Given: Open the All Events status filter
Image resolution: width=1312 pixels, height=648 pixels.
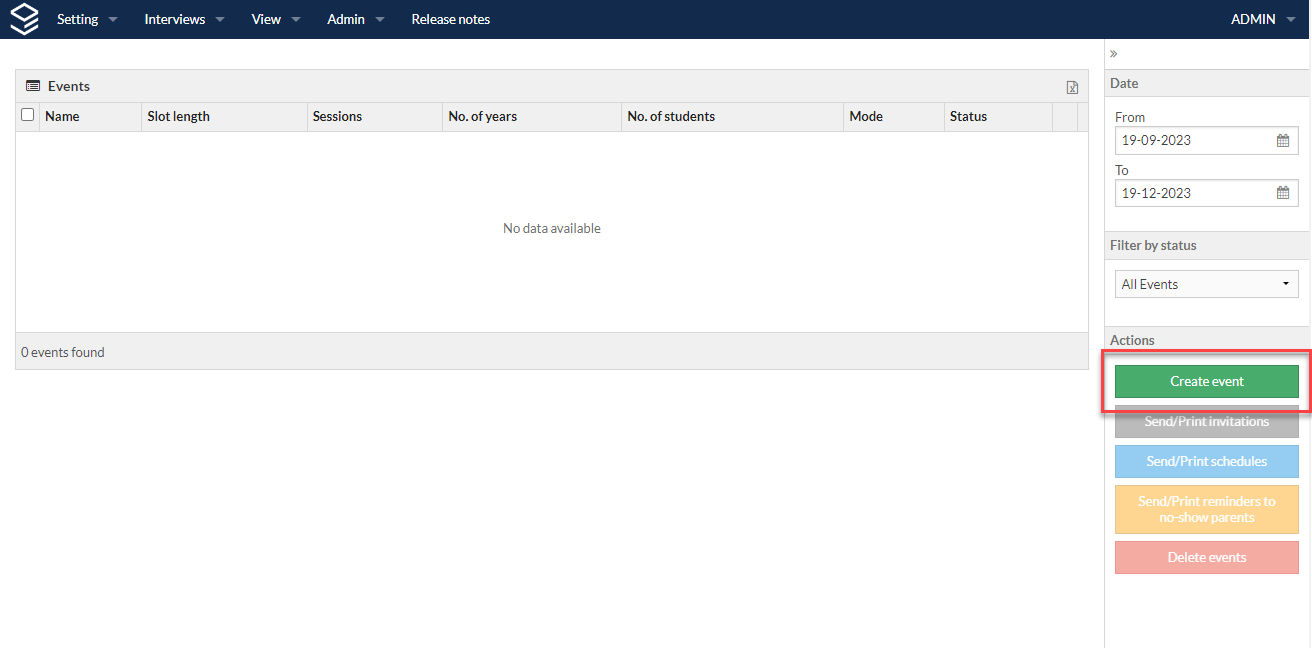Looking at the screenshot, I should (x=1207, y=284).
